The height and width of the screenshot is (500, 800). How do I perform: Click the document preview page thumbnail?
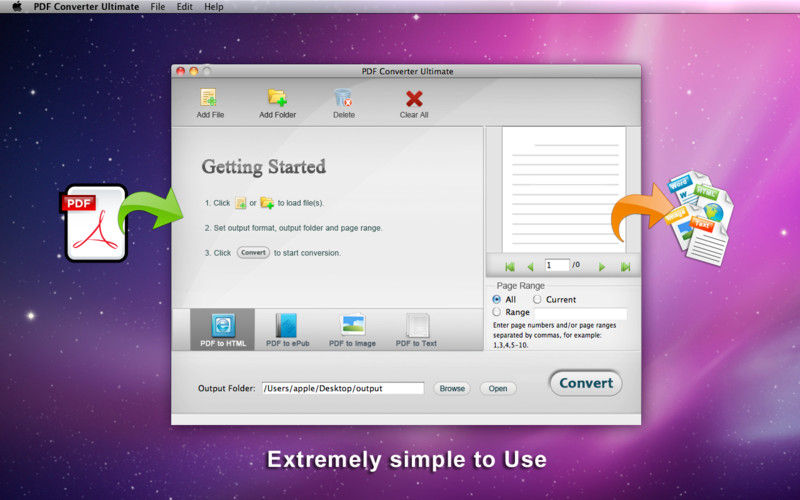point(564,189)
